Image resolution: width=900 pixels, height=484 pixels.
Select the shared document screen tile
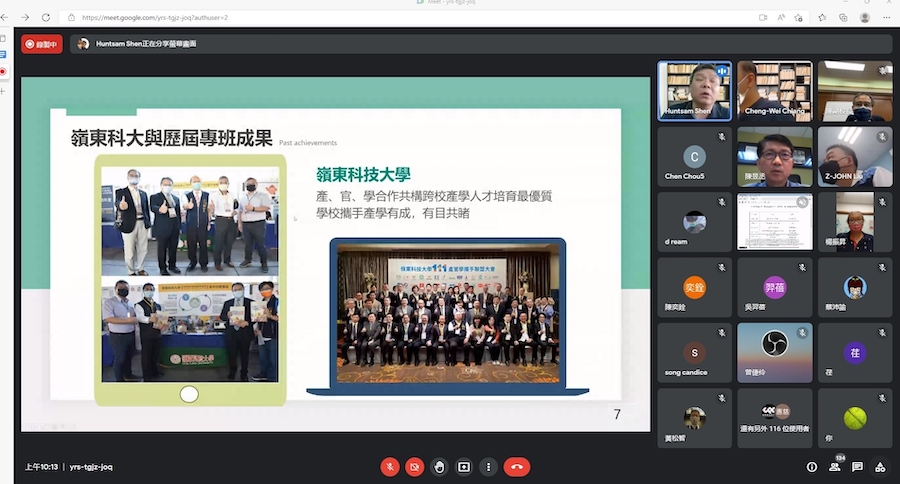click(x=775, y=222)
